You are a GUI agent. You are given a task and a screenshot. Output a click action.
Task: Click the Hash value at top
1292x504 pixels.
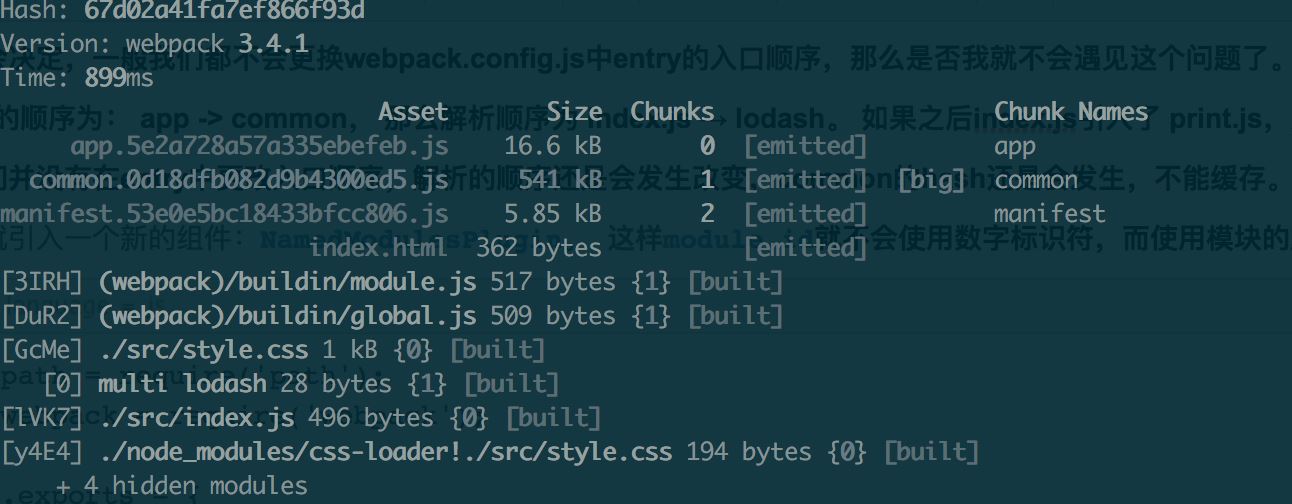tap(224, 11)
